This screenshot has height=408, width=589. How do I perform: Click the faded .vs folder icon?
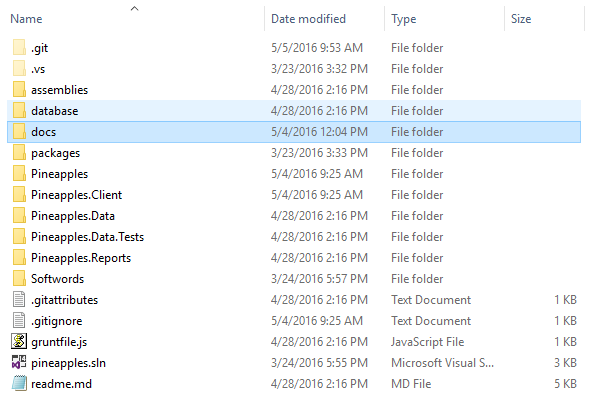19,68
